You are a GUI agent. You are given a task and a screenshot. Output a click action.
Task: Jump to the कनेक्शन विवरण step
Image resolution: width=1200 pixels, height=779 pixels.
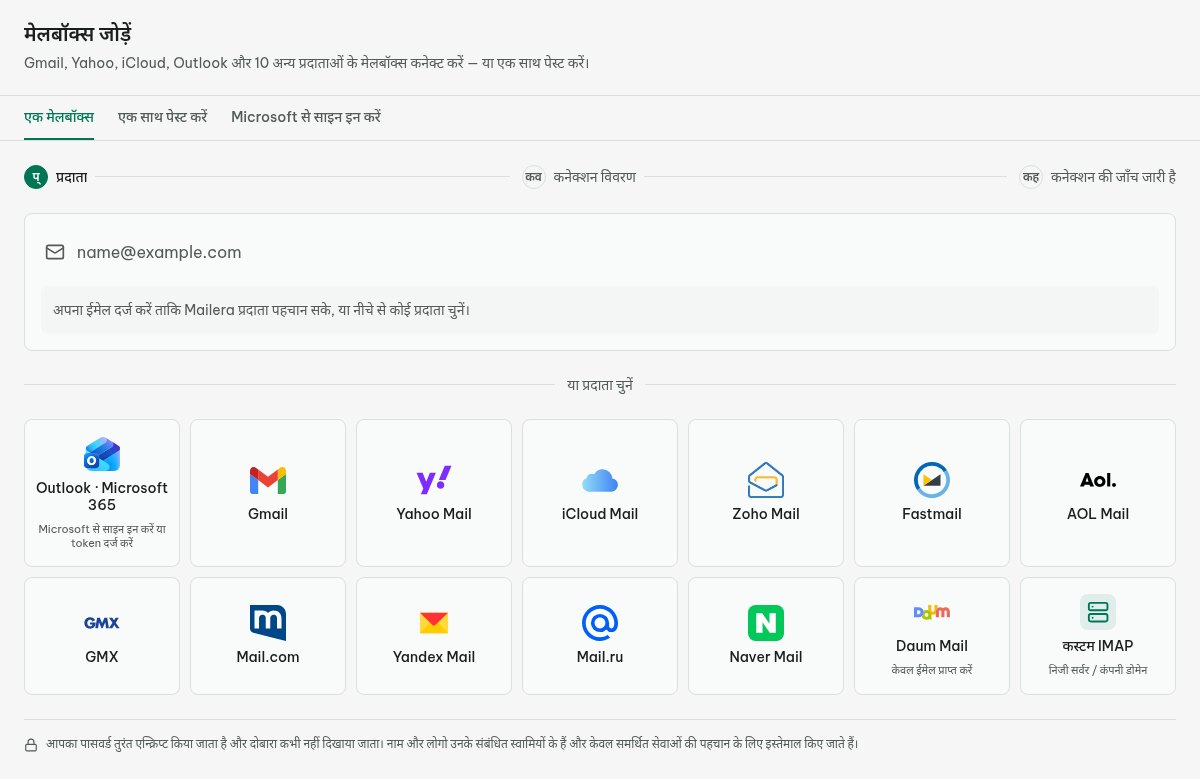579,177
